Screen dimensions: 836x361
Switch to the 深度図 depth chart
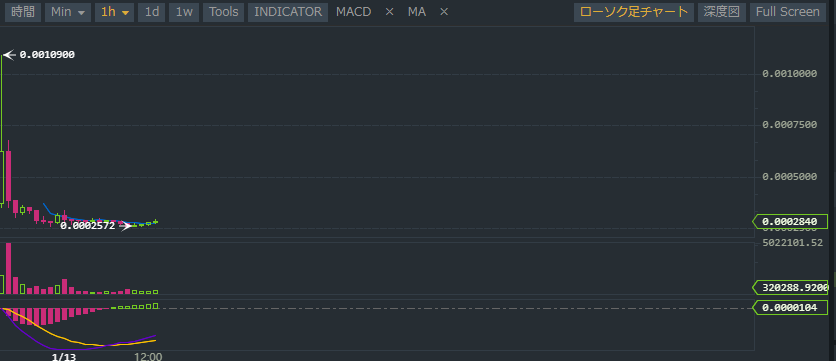tap(721, 12)
